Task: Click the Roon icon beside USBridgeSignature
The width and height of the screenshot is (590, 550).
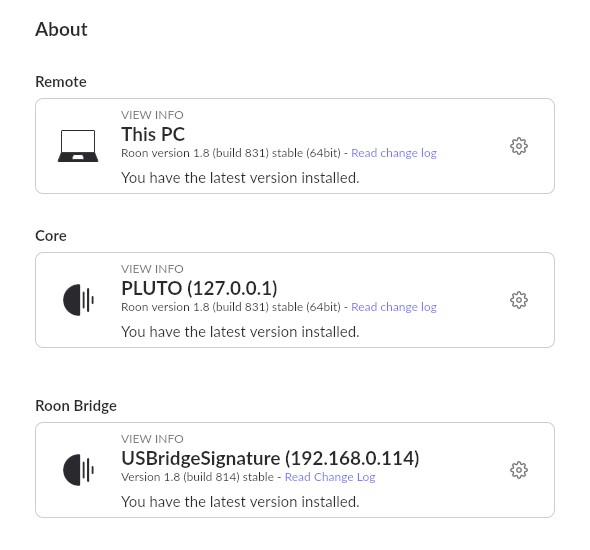Action: [x=78, y=470]
